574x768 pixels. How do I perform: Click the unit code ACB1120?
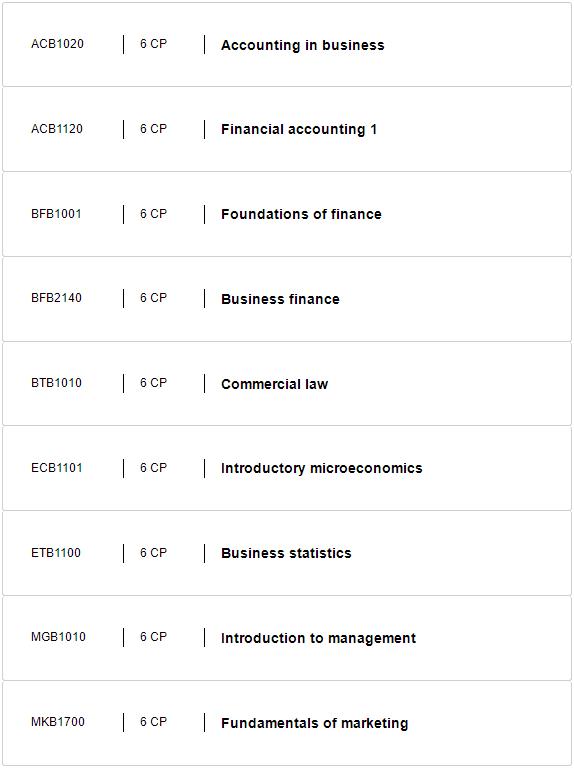pyautogui.click(x=57, y=129)
